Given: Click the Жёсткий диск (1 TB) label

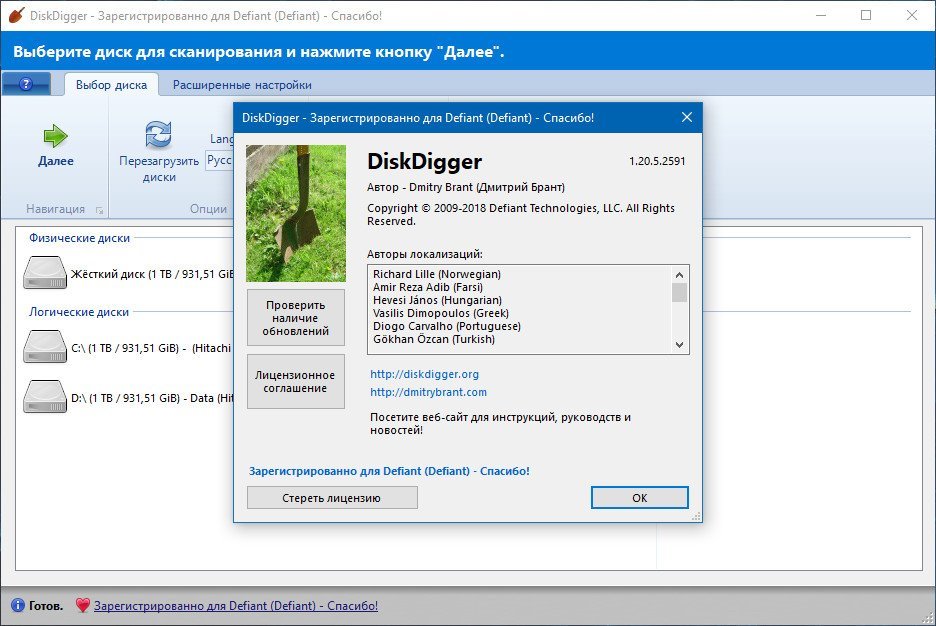Looking at the screenshot, I should point(152,274).
